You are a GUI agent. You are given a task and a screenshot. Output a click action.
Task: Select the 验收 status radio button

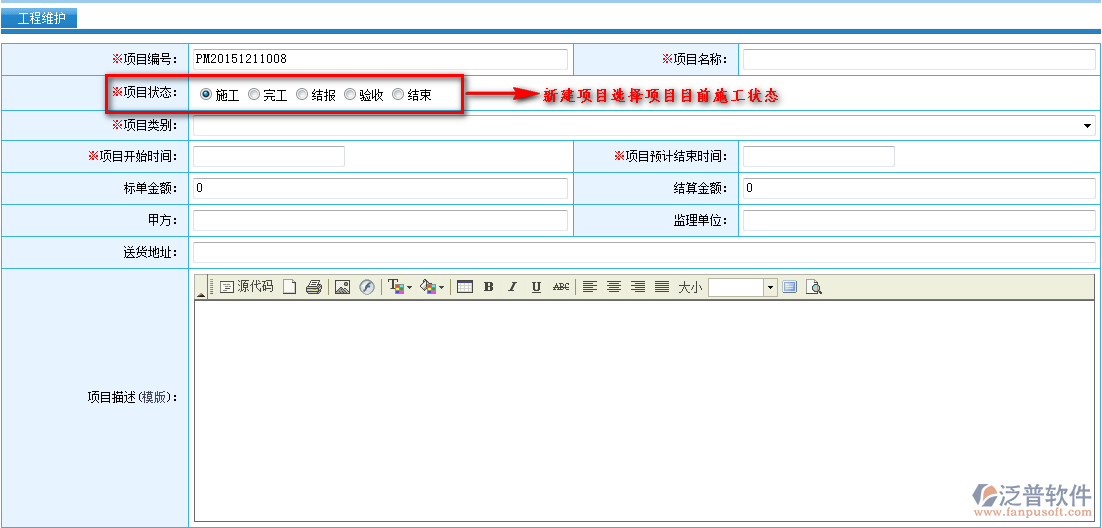pyautogui.click(x=349, y=94)
